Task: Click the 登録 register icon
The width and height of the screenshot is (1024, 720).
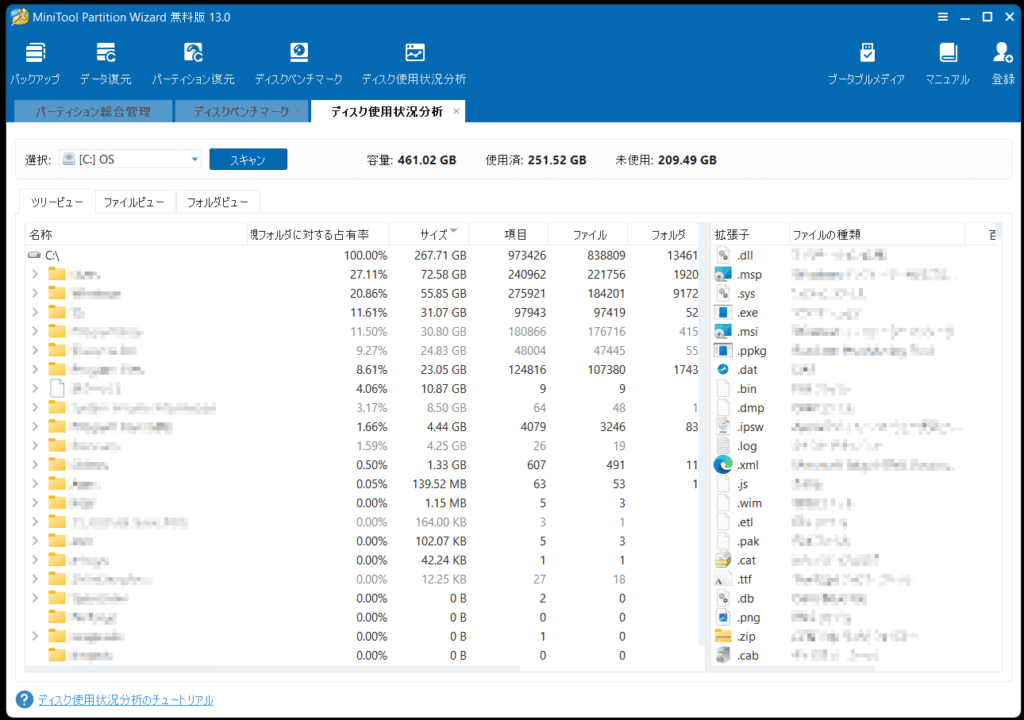Action: pos(1002,62)
